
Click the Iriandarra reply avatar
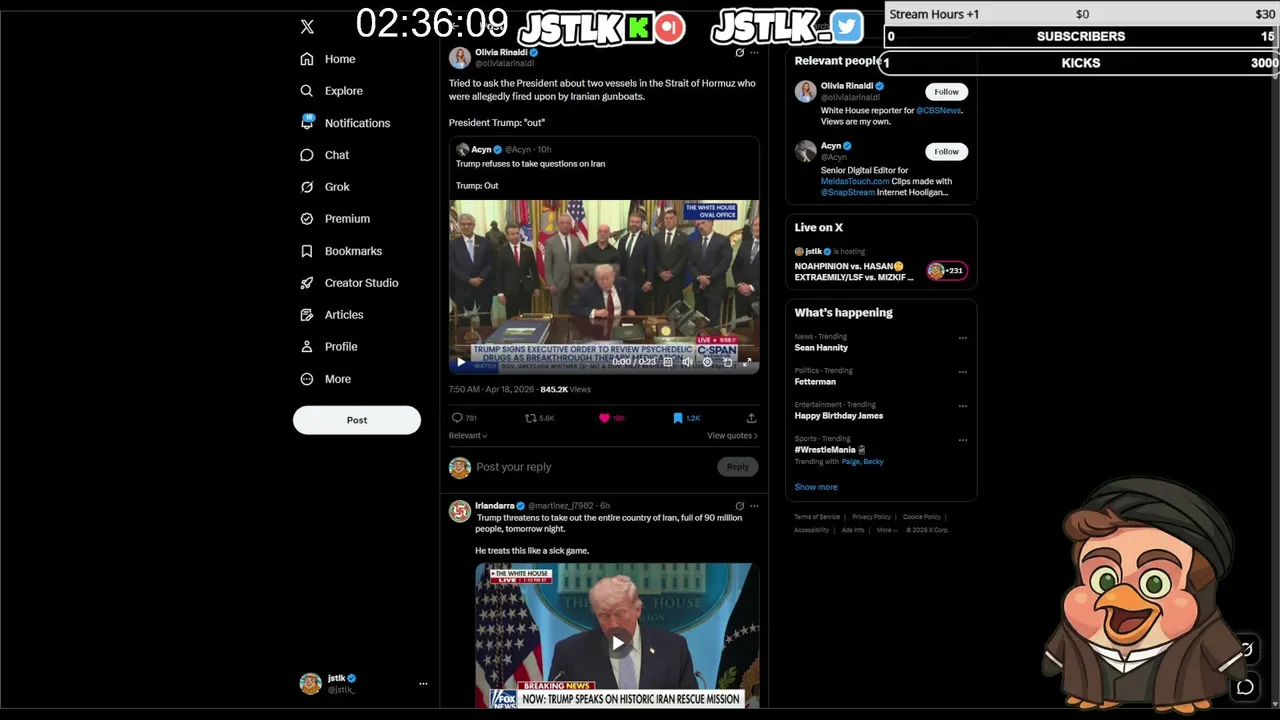click(460, 511)
